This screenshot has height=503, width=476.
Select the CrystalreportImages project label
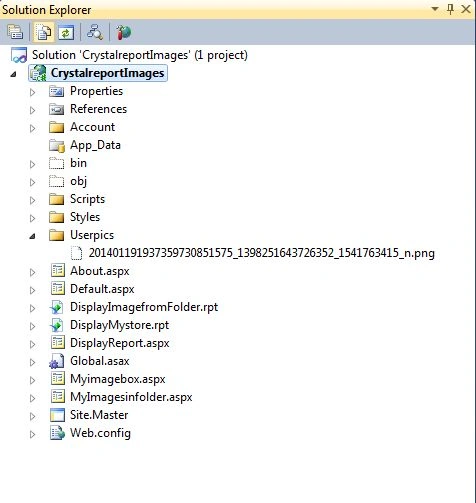pos(107,73)
